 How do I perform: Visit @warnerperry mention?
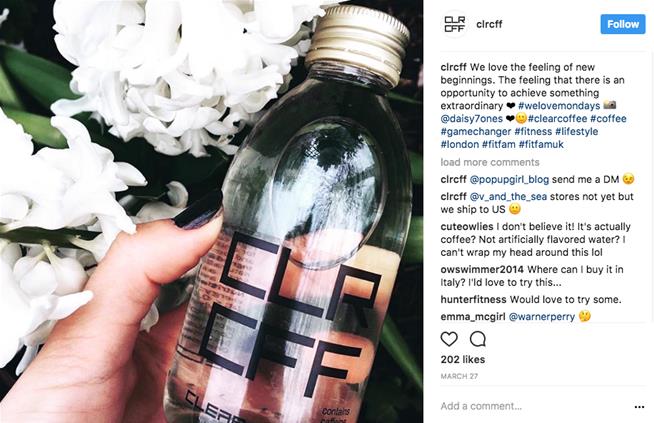point(542,317)
